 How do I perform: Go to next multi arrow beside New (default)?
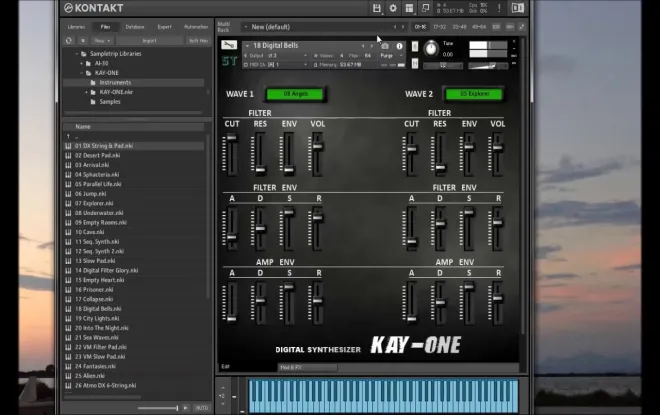[403, 27]
